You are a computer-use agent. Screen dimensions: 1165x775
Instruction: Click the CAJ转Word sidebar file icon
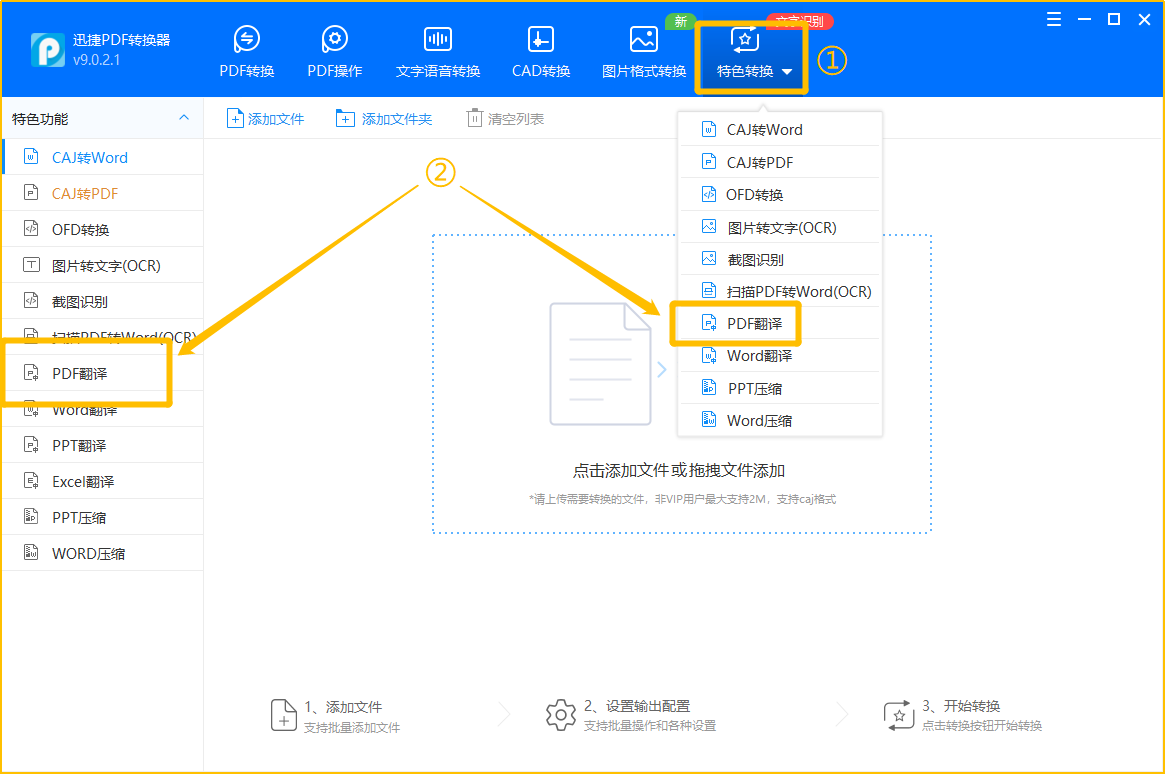pos(31,157)
